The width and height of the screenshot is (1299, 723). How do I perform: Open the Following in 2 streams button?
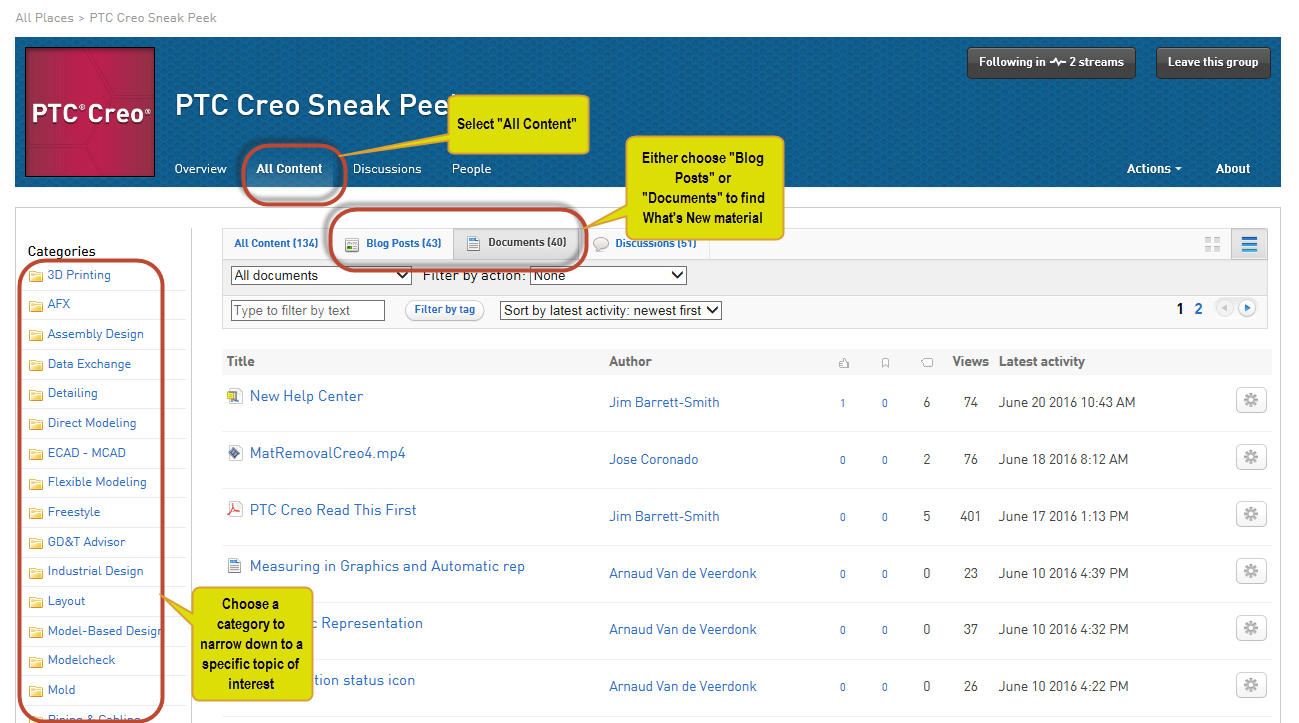click(1052, 62)
